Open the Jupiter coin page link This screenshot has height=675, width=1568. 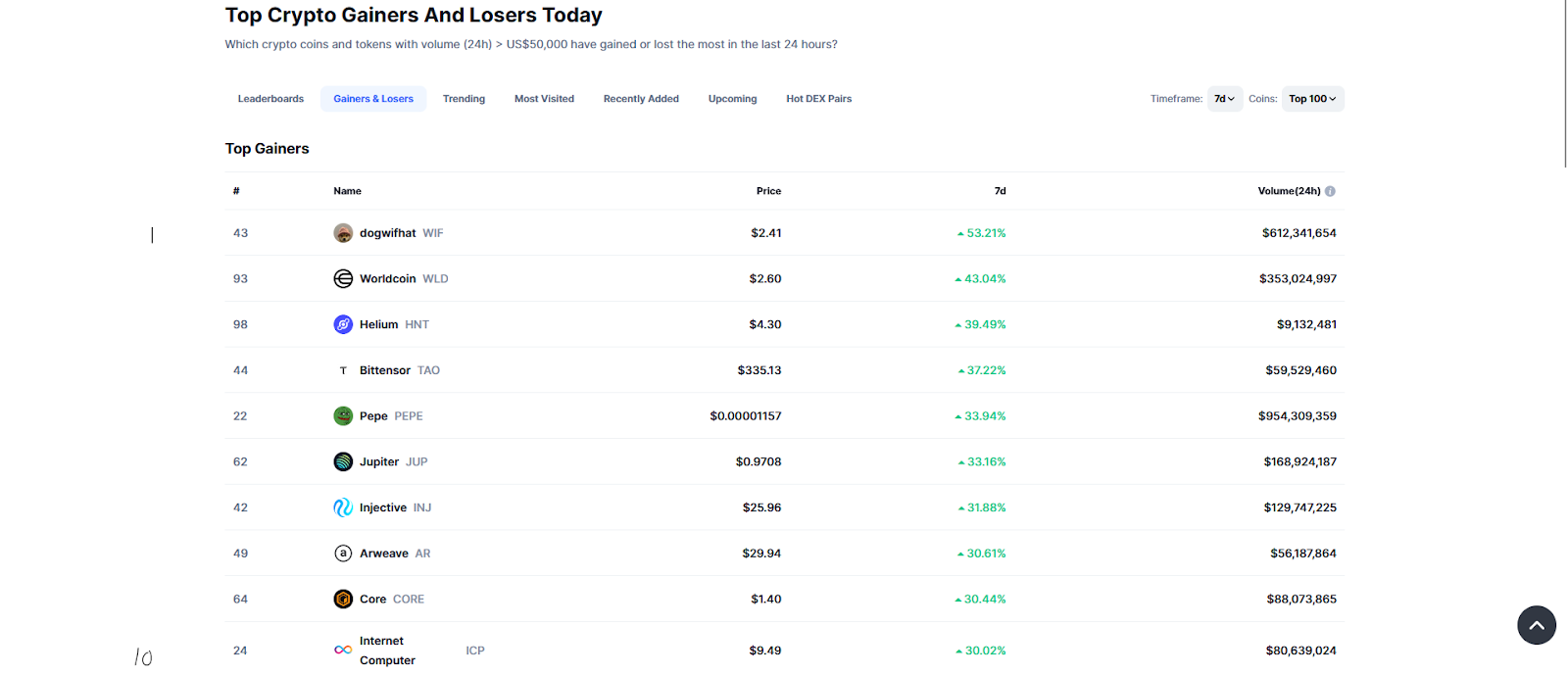coord(379,461)
